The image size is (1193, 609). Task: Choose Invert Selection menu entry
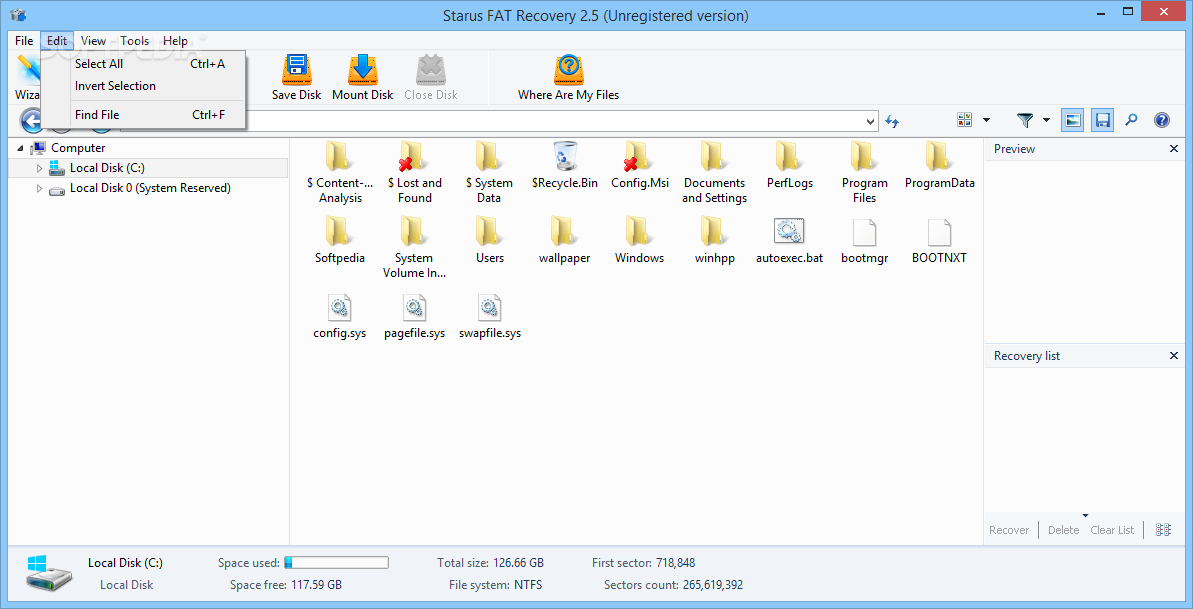143,86
